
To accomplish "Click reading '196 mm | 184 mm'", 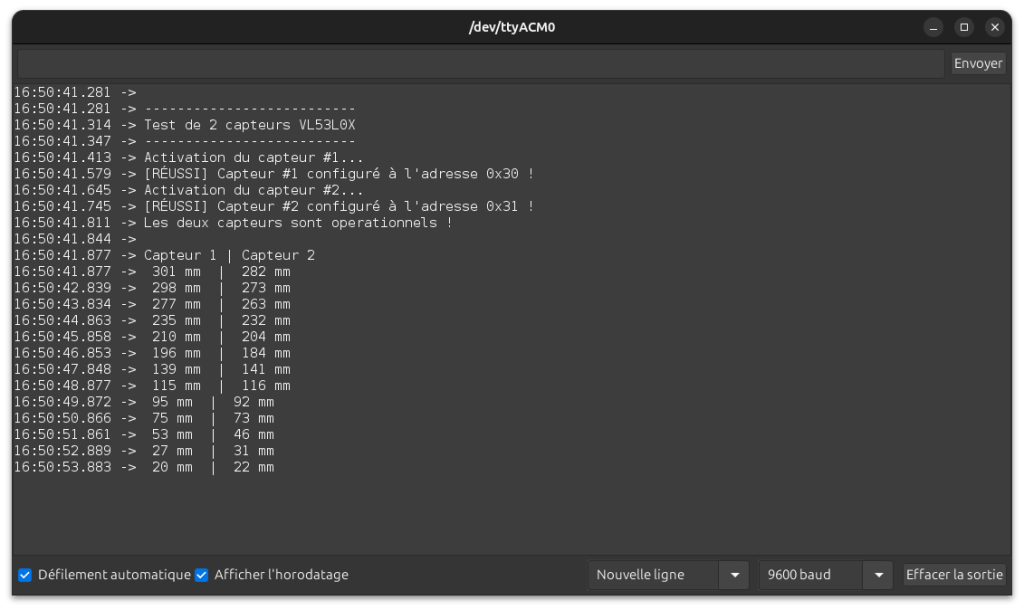I will 221,353.
